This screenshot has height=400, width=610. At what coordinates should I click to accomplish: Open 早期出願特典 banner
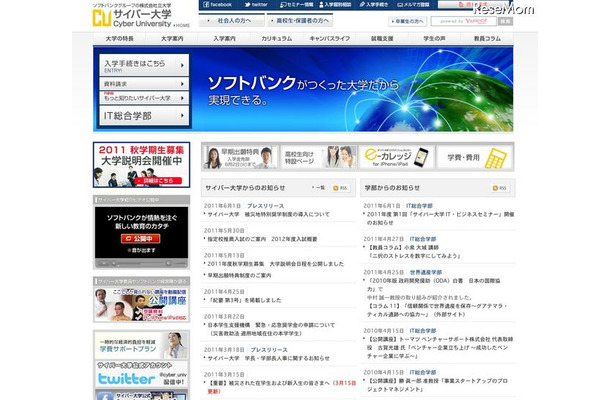(241, 158)
